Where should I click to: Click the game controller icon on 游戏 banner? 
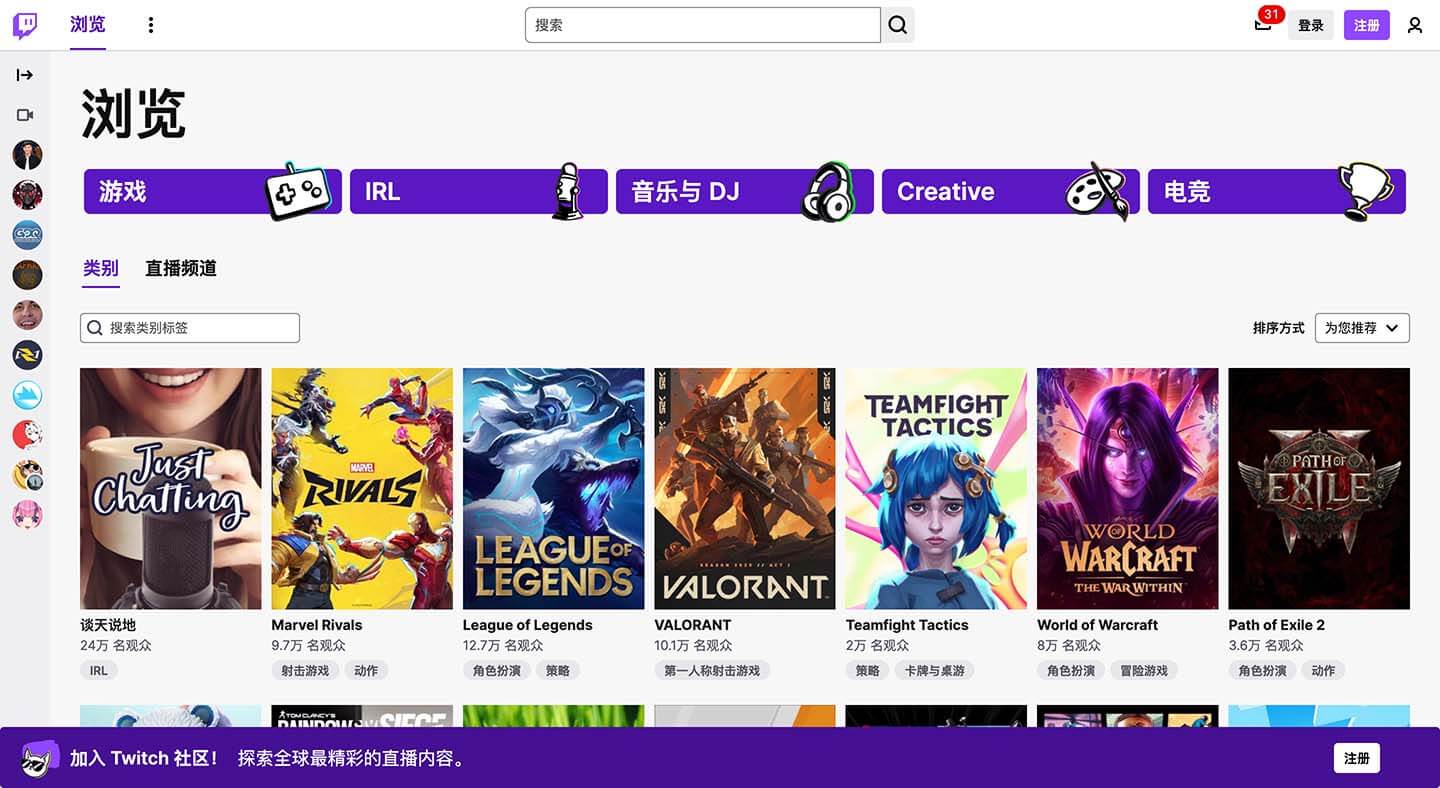[296, 190]
